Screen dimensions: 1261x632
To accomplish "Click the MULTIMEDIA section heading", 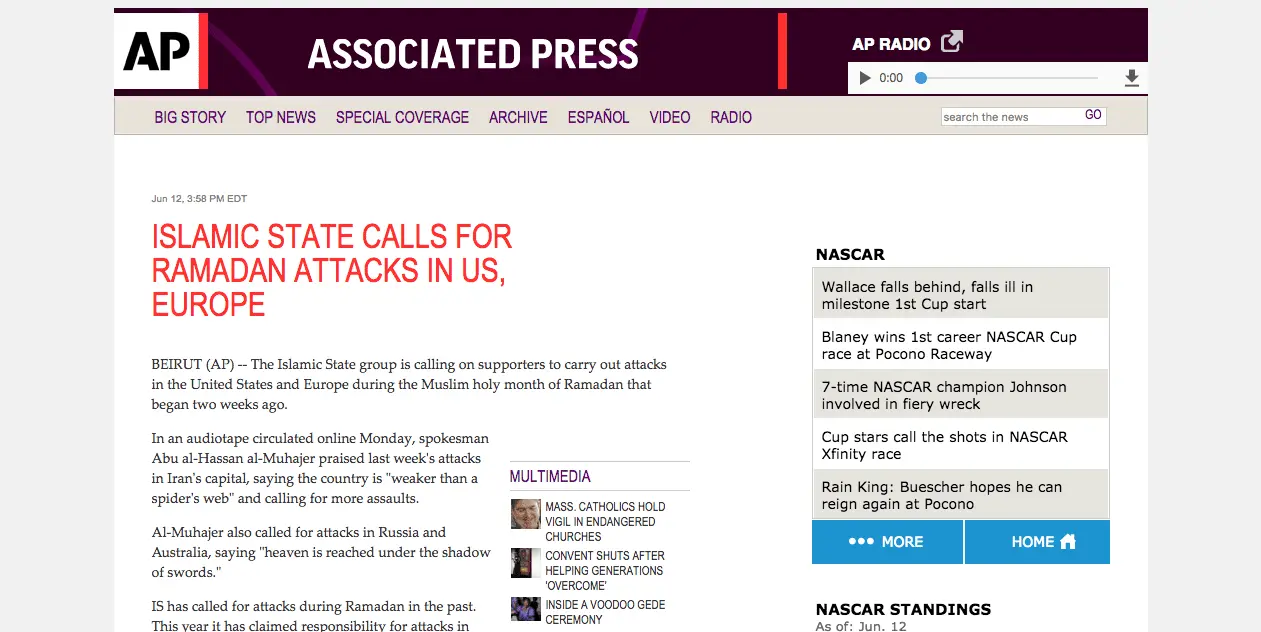I will (x=550, y=477).
